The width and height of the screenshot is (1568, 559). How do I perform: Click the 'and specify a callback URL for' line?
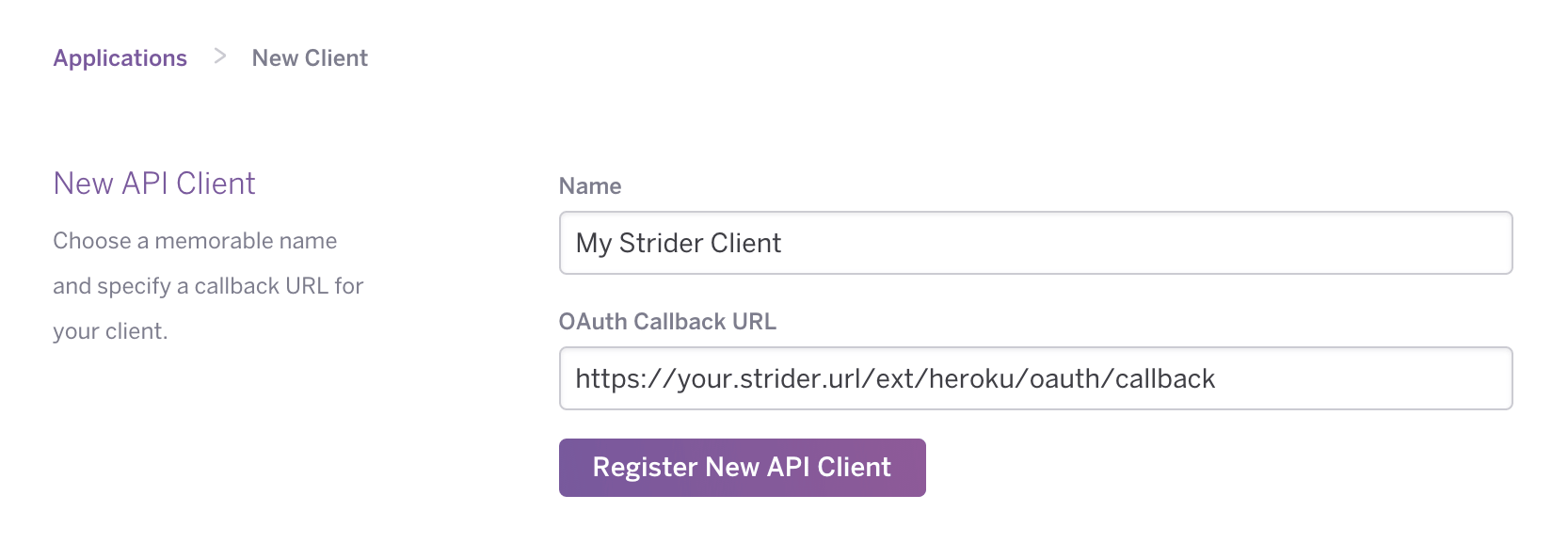[208, 286]
